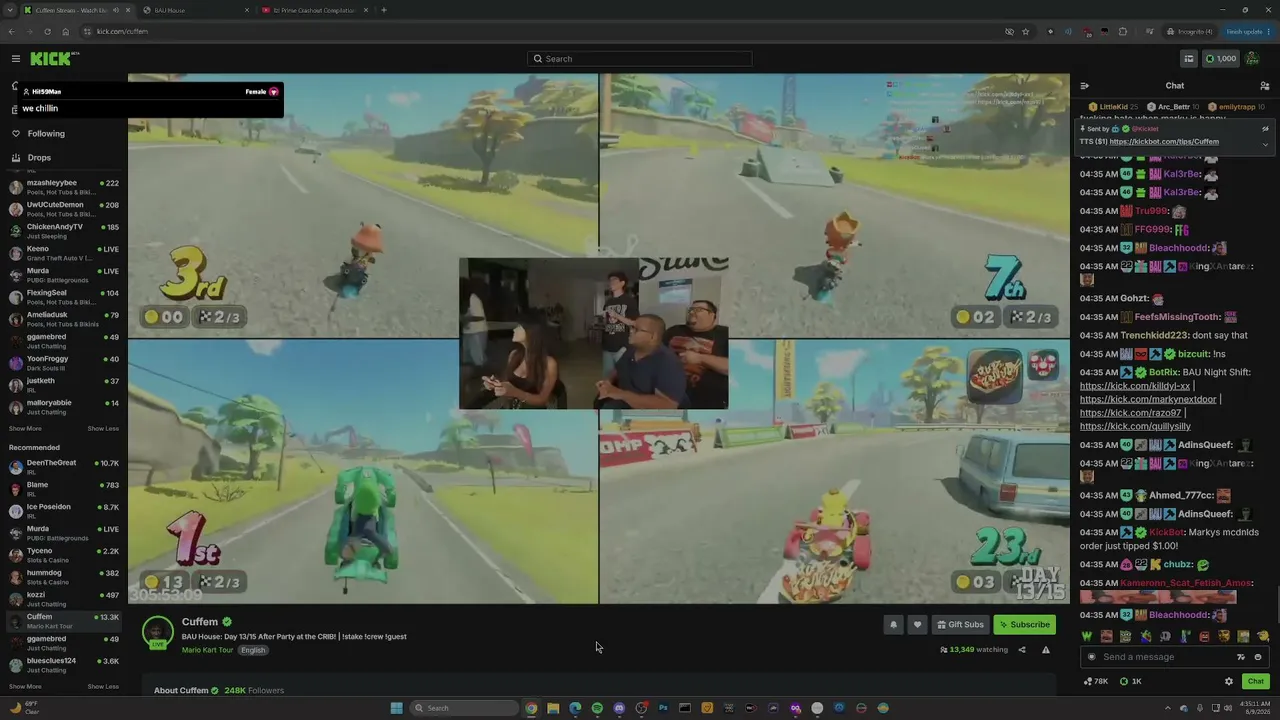Open Drops in sidebar
This screenshot has width=1280, height=720.
pyautogui.click(x=39, y=158)
